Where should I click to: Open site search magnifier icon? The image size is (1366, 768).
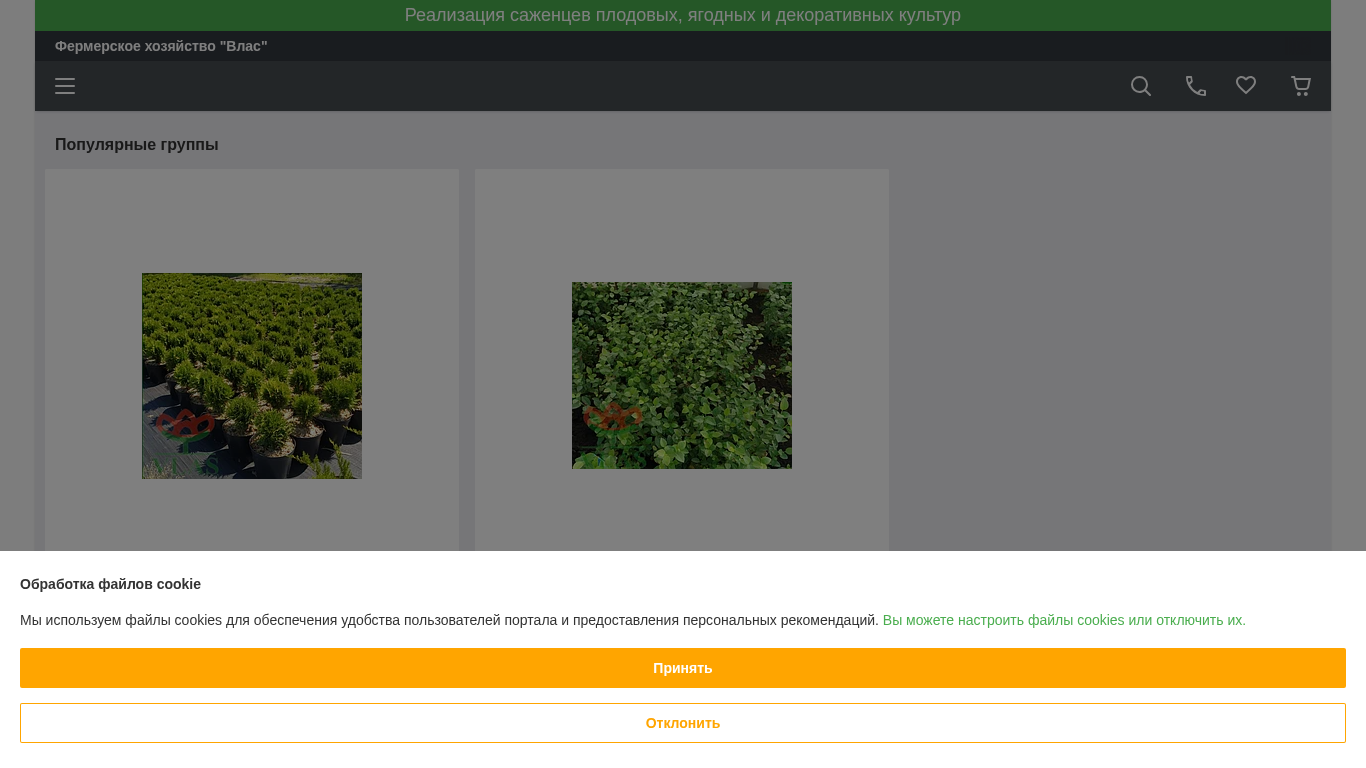pyautogui.click(x=1141, y=86)
